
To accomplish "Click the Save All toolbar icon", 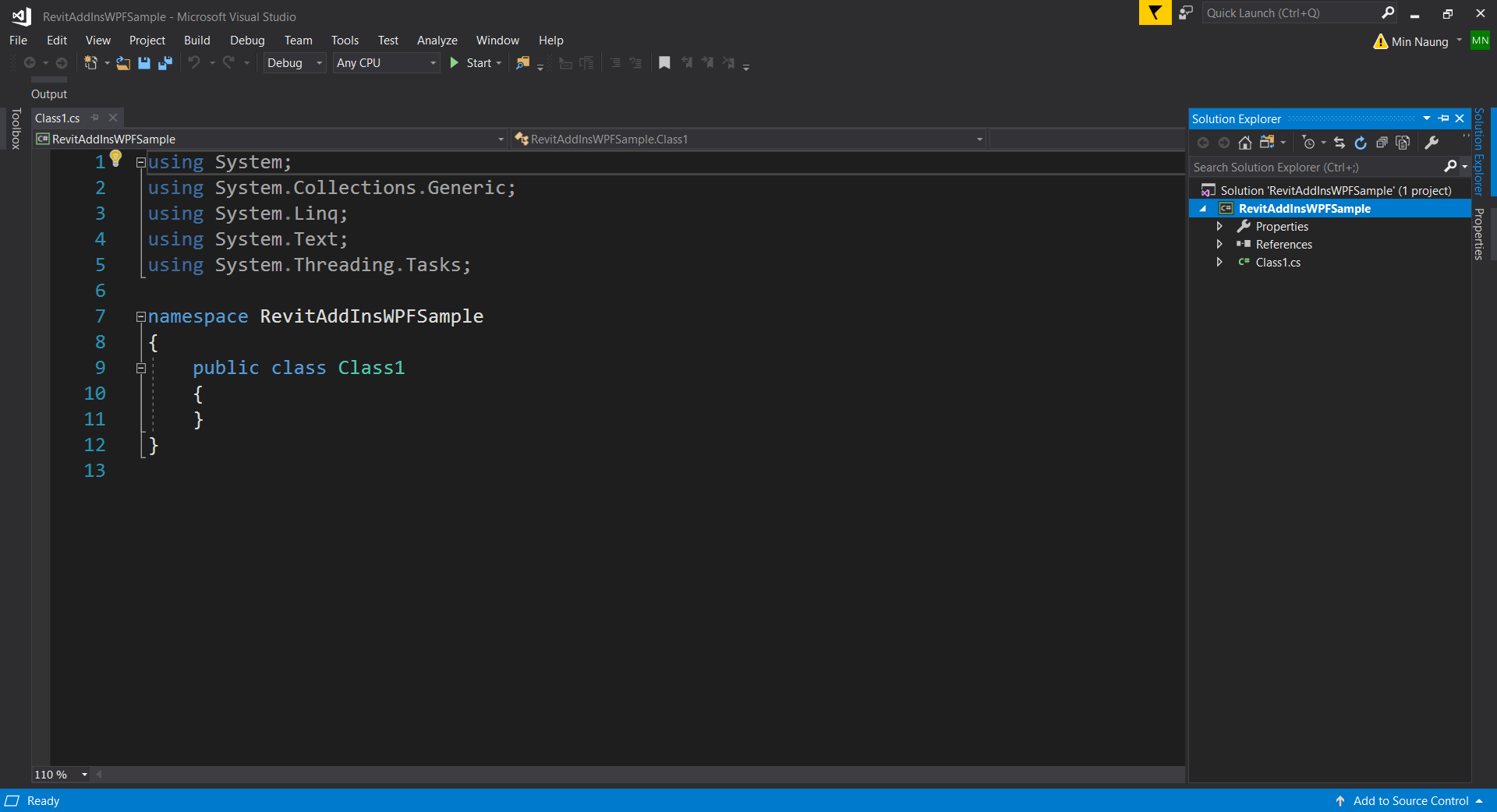I will 165,63.
